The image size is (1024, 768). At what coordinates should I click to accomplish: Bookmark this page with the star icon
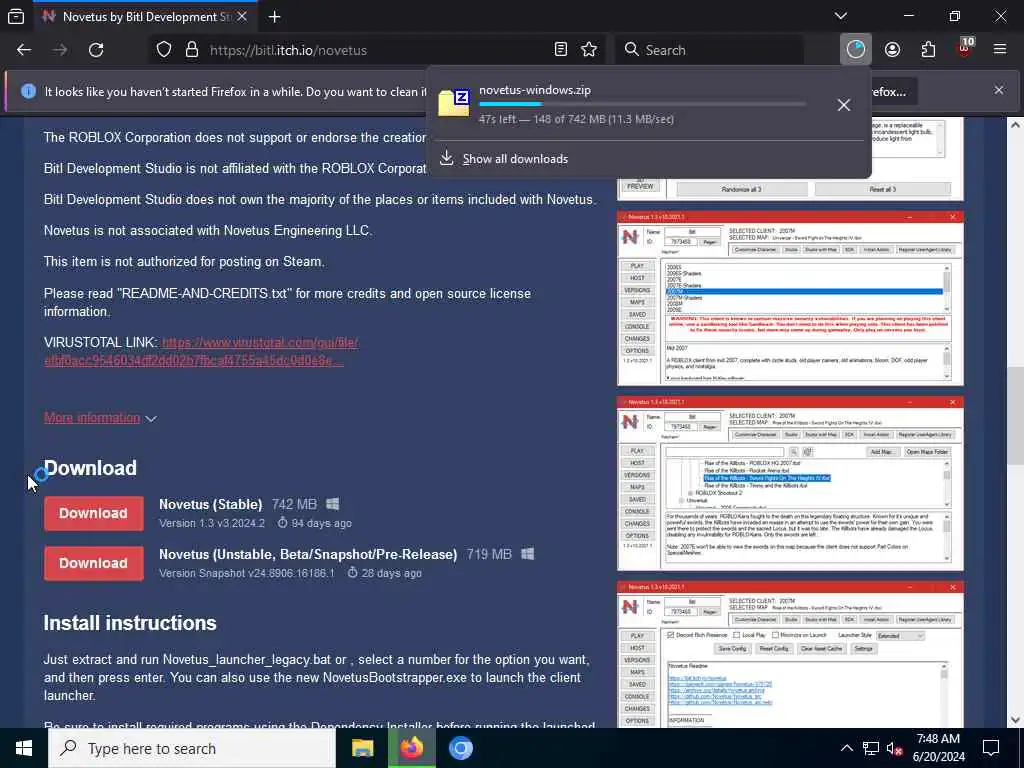(x=589, y=50)
